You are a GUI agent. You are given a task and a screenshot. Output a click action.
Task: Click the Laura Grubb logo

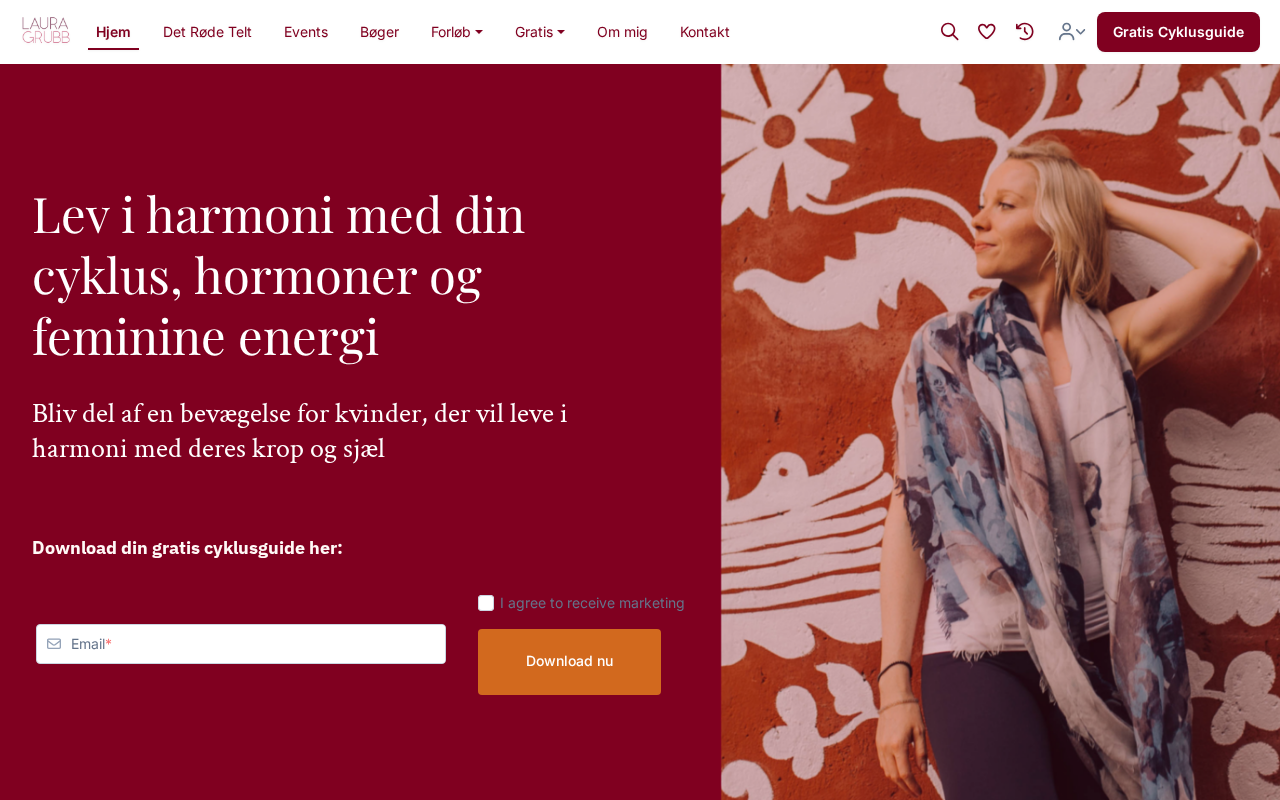pyautogui.click(x=46, y=31)
